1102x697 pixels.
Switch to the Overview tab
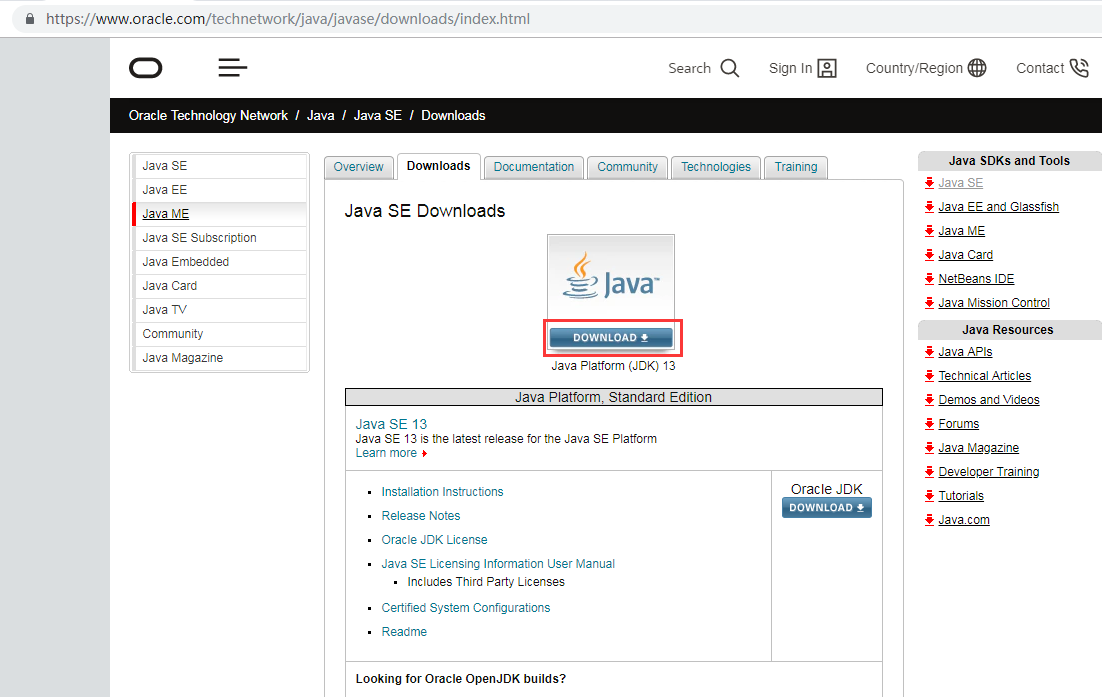coord(358,167)
